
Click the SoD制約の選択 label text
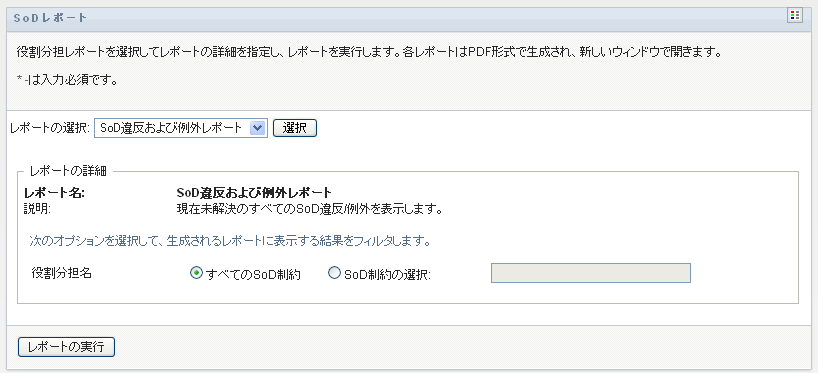388,275
